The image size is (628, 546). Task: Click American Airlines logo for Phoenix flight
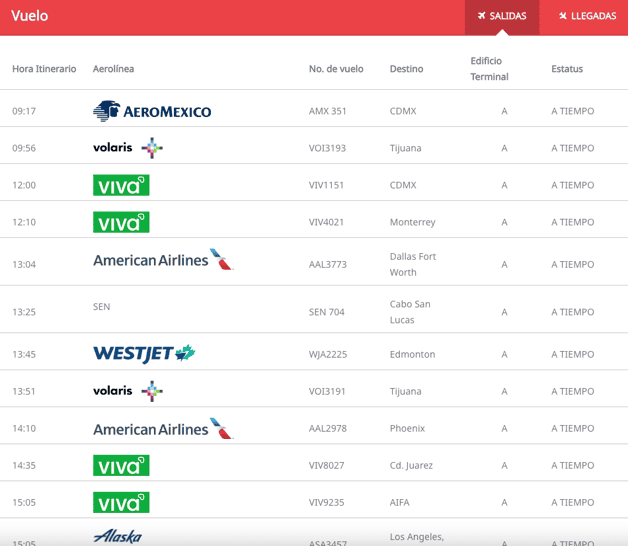click(162, 429)
